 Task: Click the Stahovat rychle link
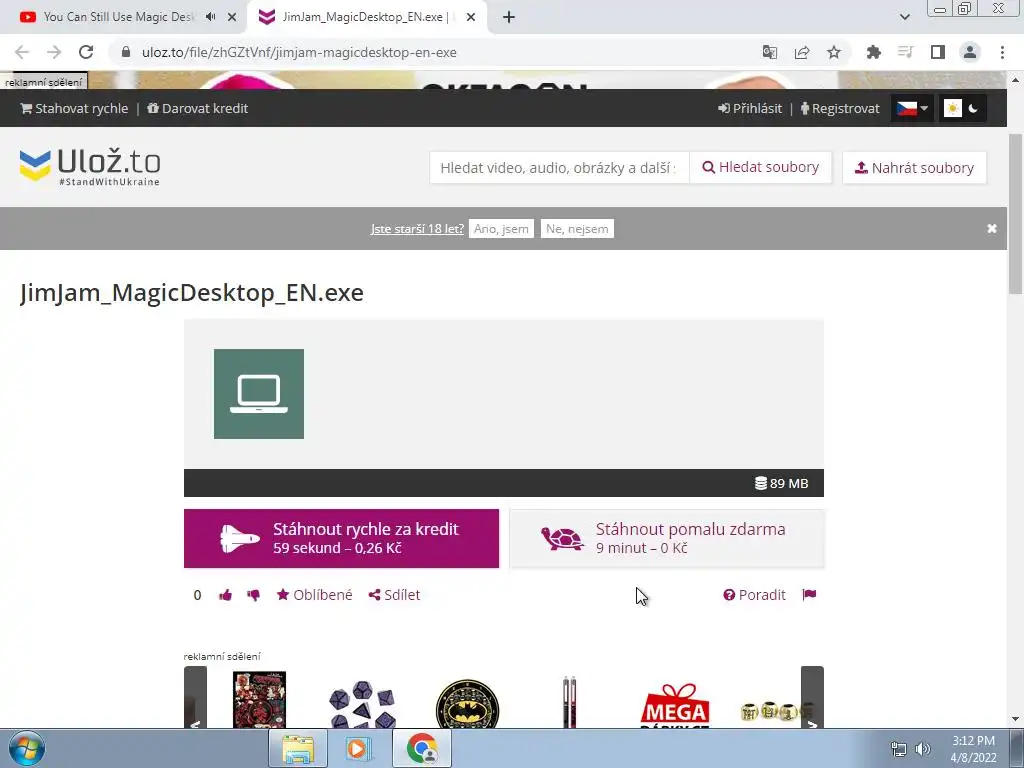point(74,108)
